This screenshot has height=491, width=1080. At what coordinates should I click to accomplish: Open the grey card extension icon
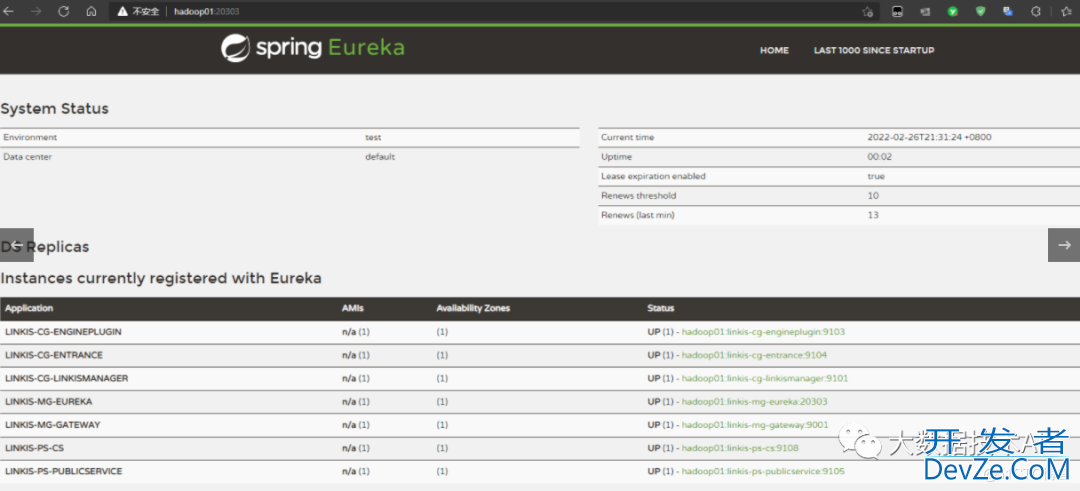pyautogui.click(x=925, y=12)
